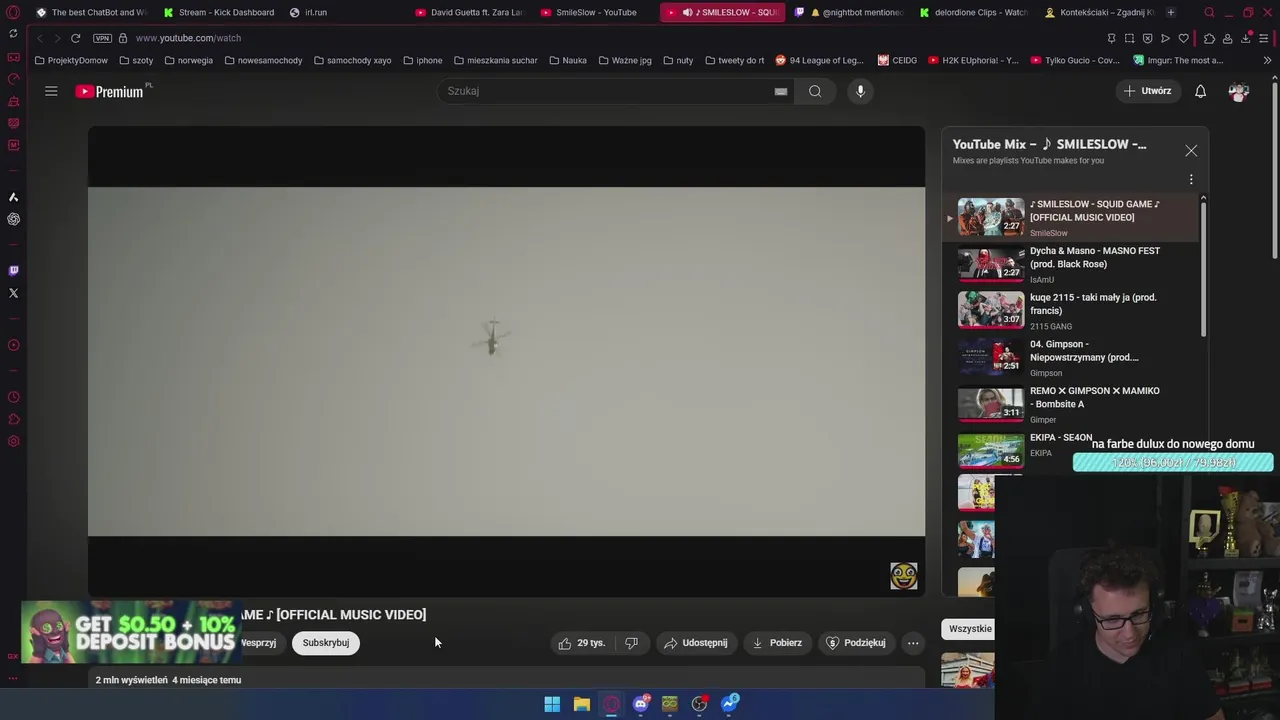
Task: Open the Mix playlist three-dot options
Action: coord(1191,179)
